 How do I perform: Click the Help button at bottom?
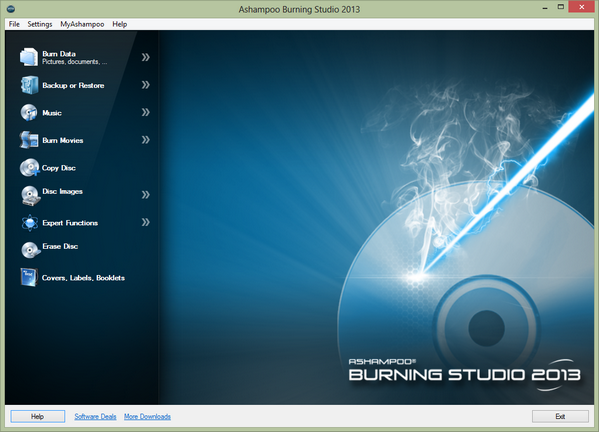37,416
